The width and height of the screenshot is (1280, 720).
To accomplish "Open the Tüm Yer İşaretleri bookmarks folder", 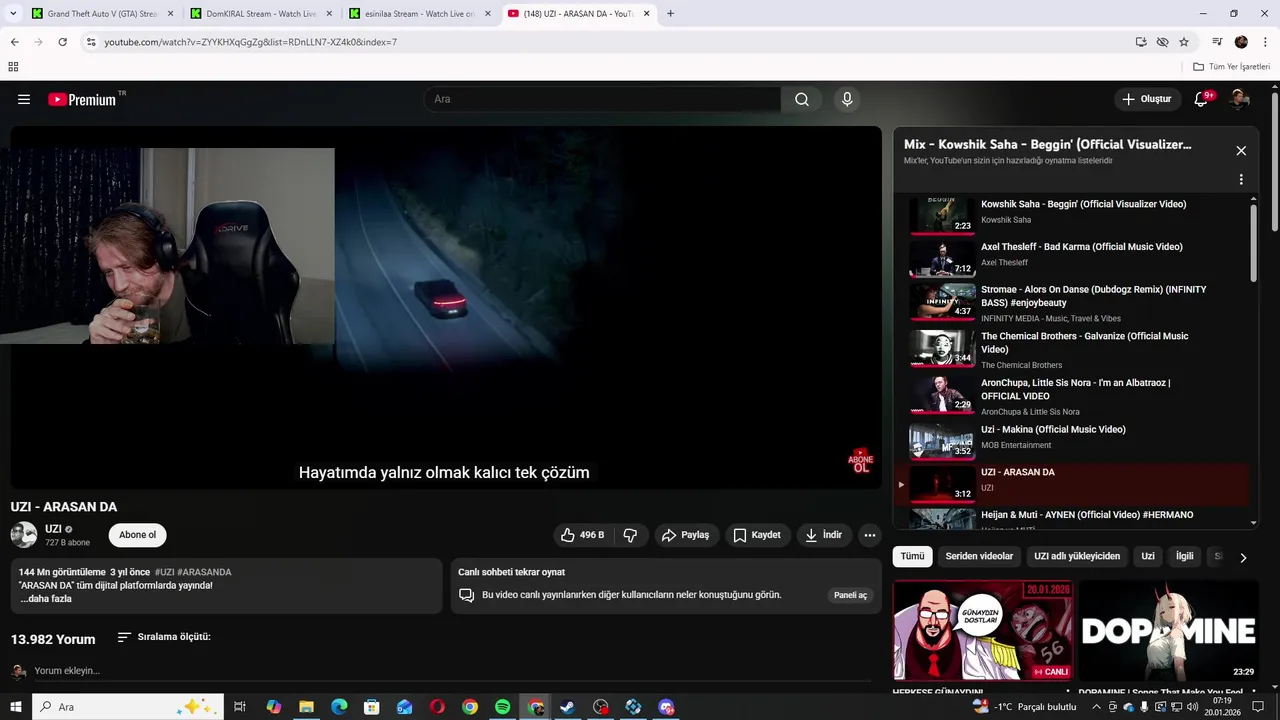I will (x=1231, y=67).
